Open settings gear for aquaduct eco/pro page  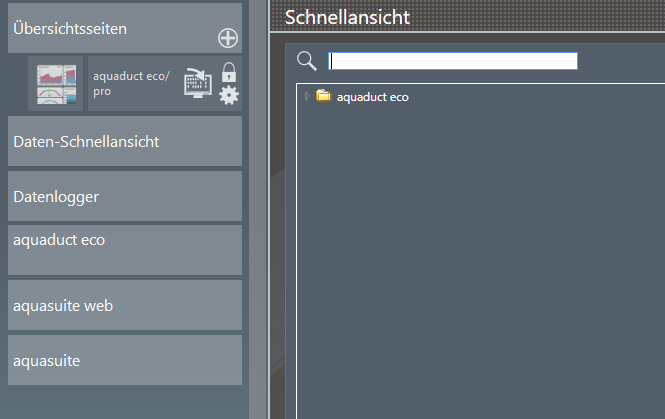click(x=229, y=95)
